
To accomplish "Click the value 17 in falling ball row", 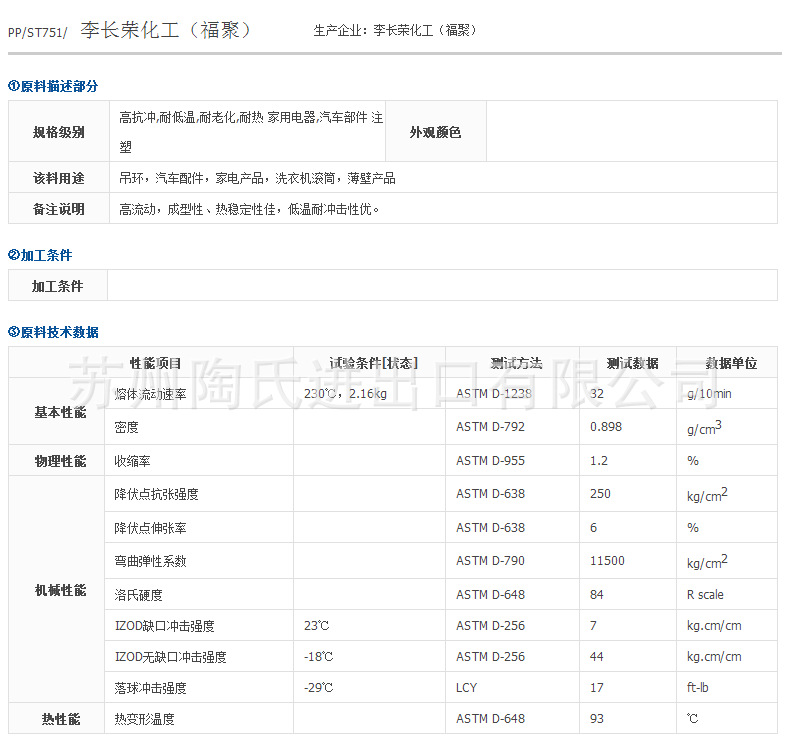I will point(597,688).
